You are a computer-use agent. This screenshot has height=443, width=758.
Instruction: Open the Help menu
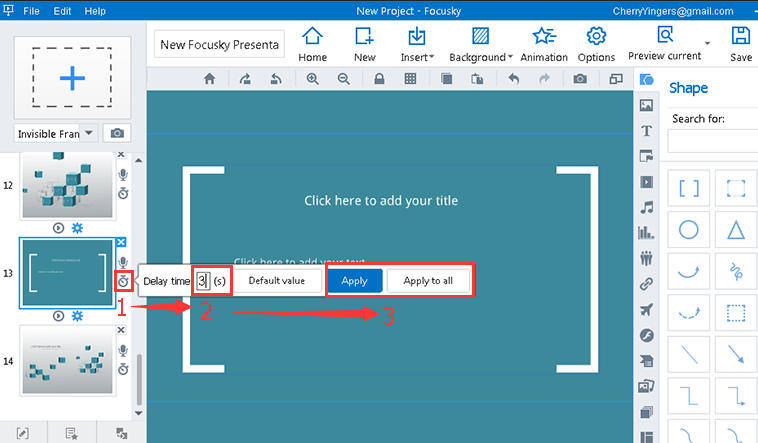[95, 11]
